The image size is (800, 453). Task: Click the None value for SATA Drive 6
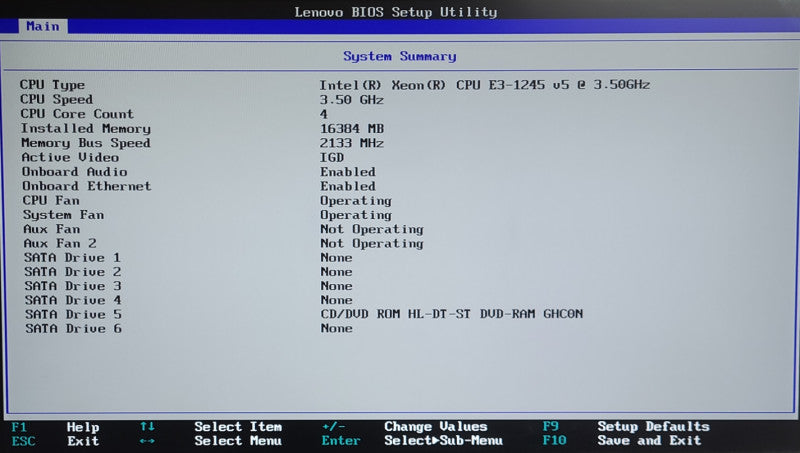pyautogui.click(x=336, y=328)
